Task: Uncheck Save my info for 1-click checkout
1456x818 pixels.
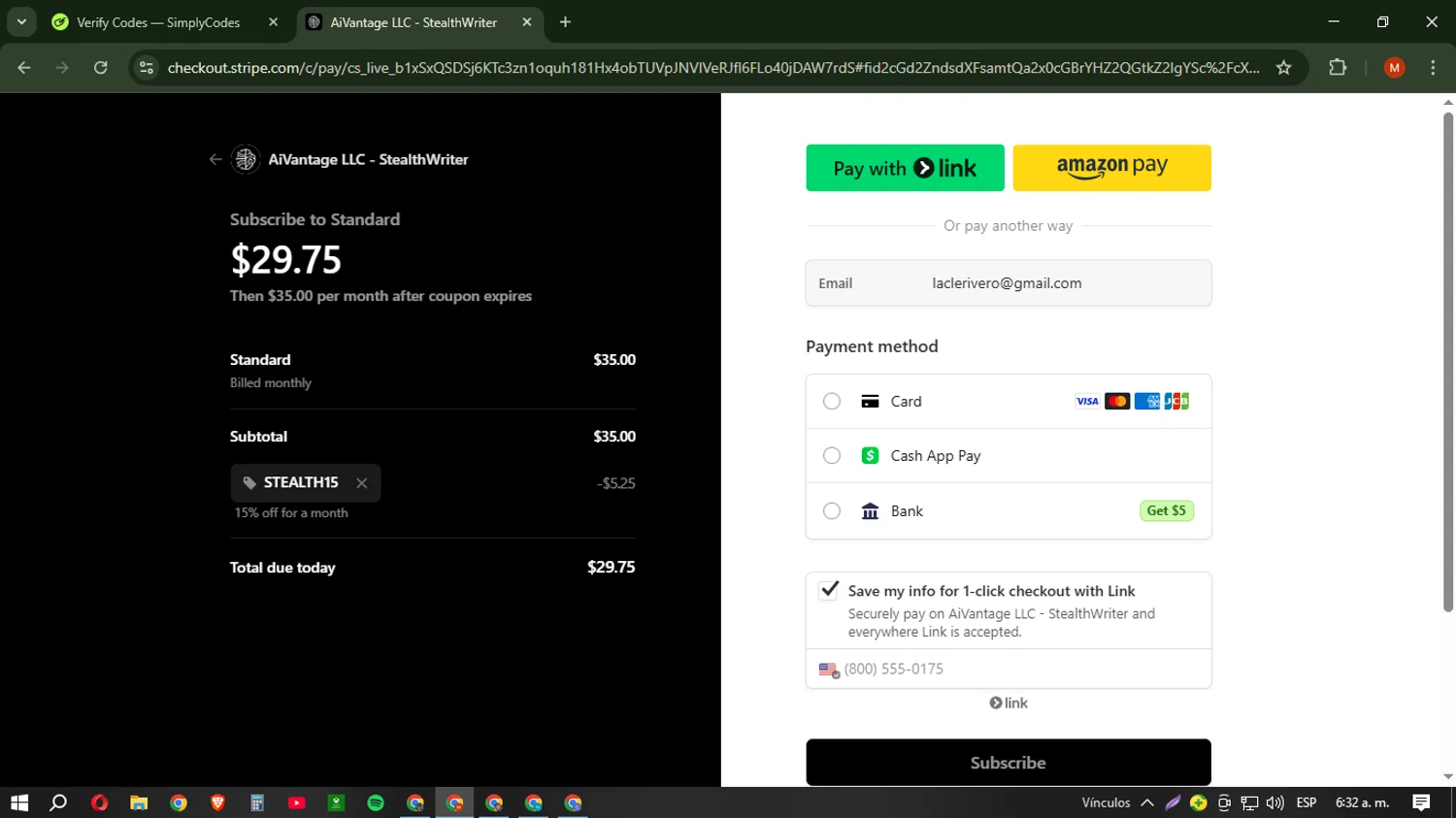Action: click(x=829, y=590)
